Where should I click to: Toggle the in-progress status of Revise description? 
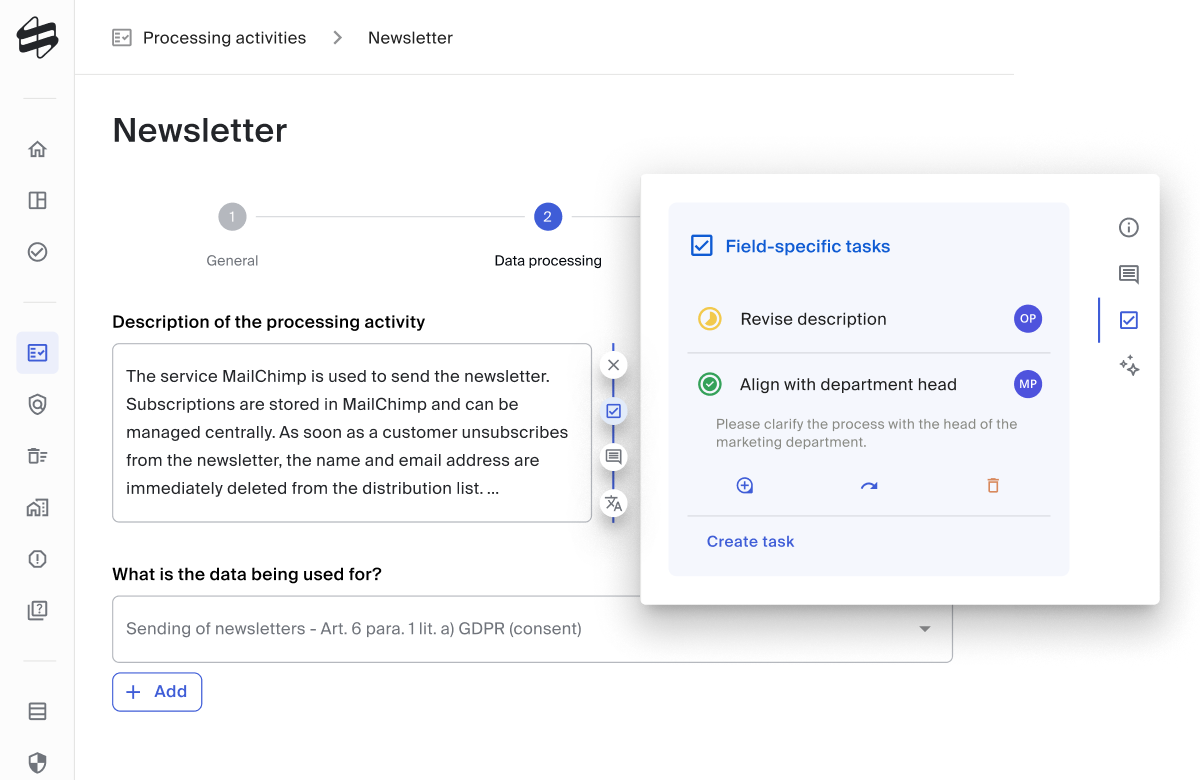pos(710,319)
